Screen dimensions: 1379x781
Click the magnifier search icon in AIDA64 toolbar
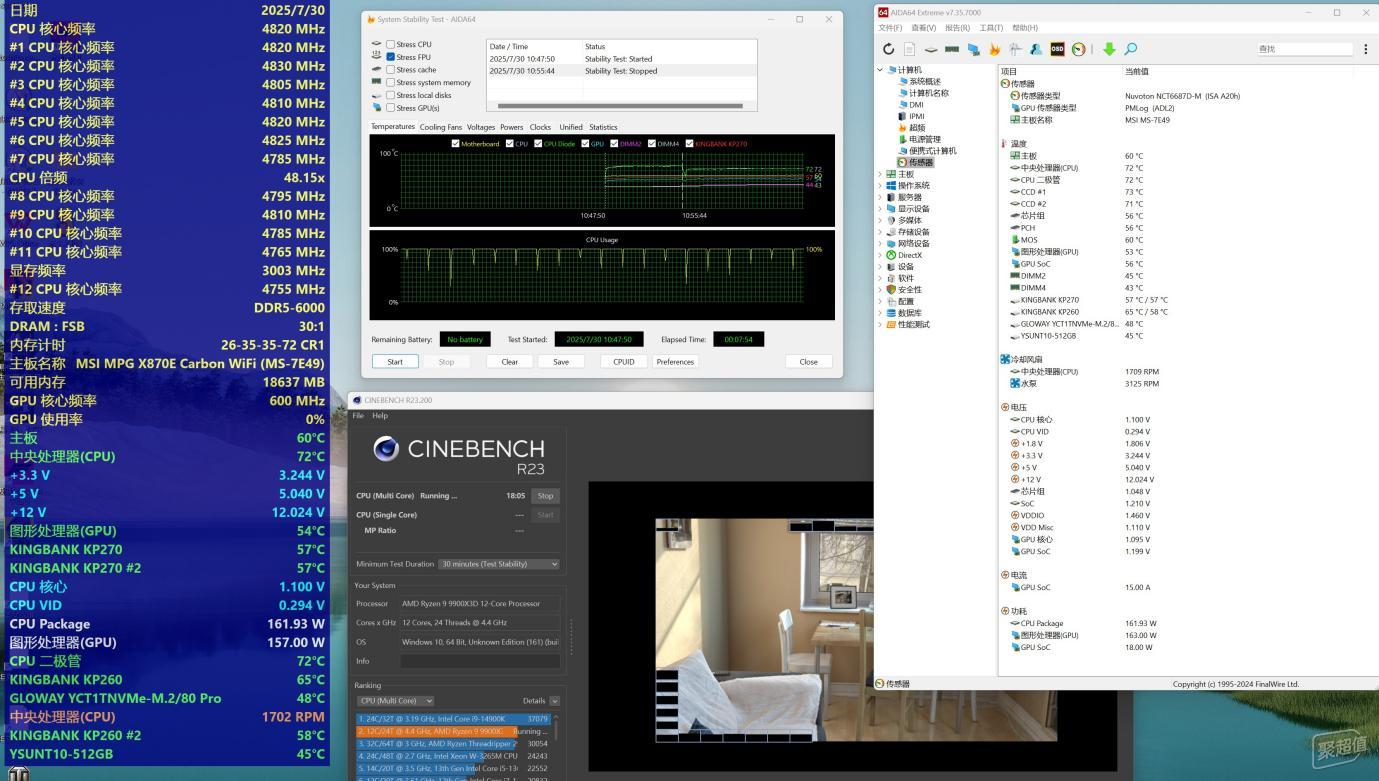(x=1131, y=49)
